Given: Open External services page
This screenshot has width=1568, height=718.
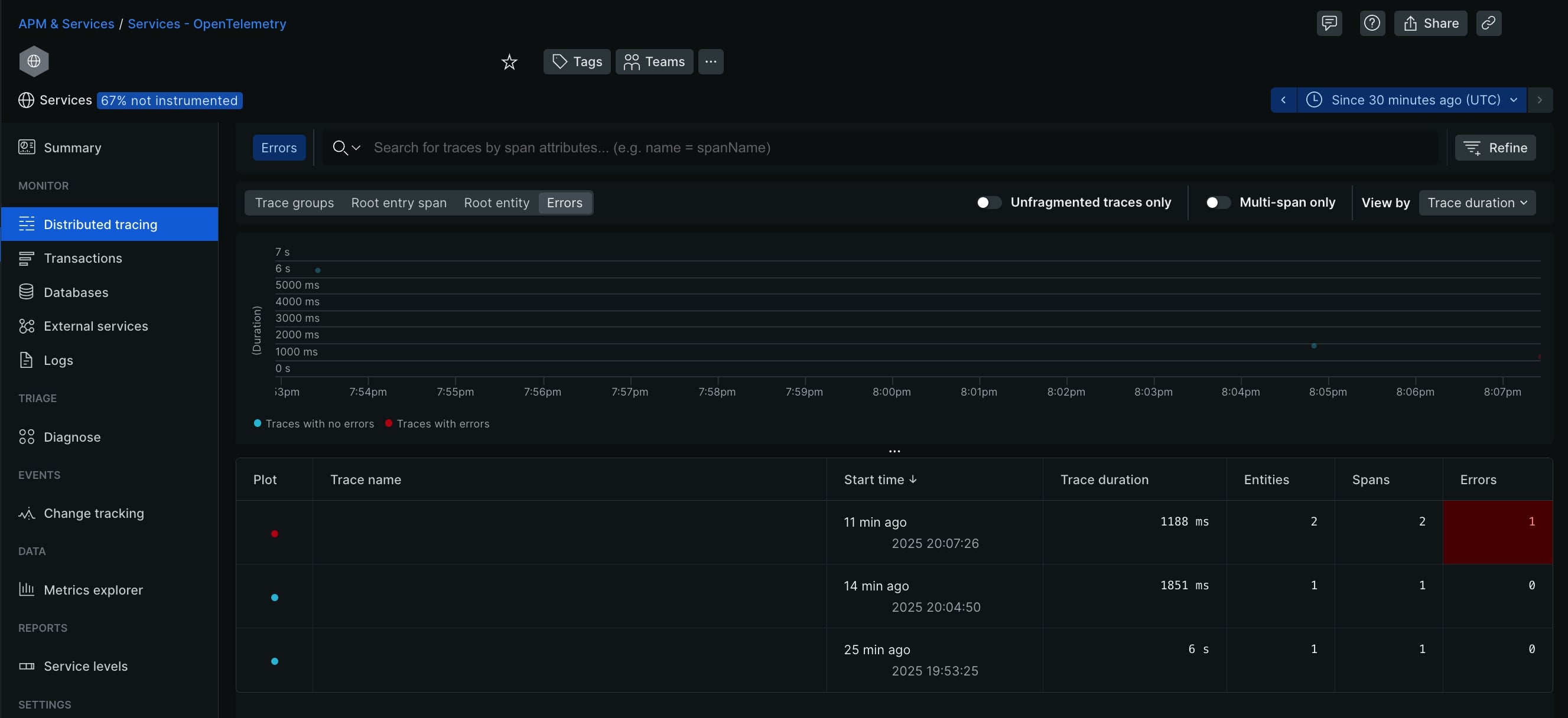Looking at the screenshot, I should tap(109, 326).
